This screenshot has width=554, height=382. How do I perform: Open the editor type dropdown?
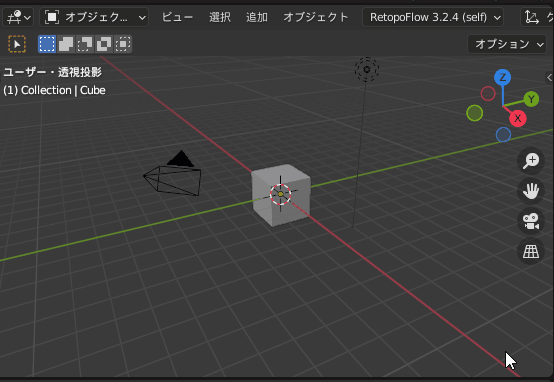[18, 17]
